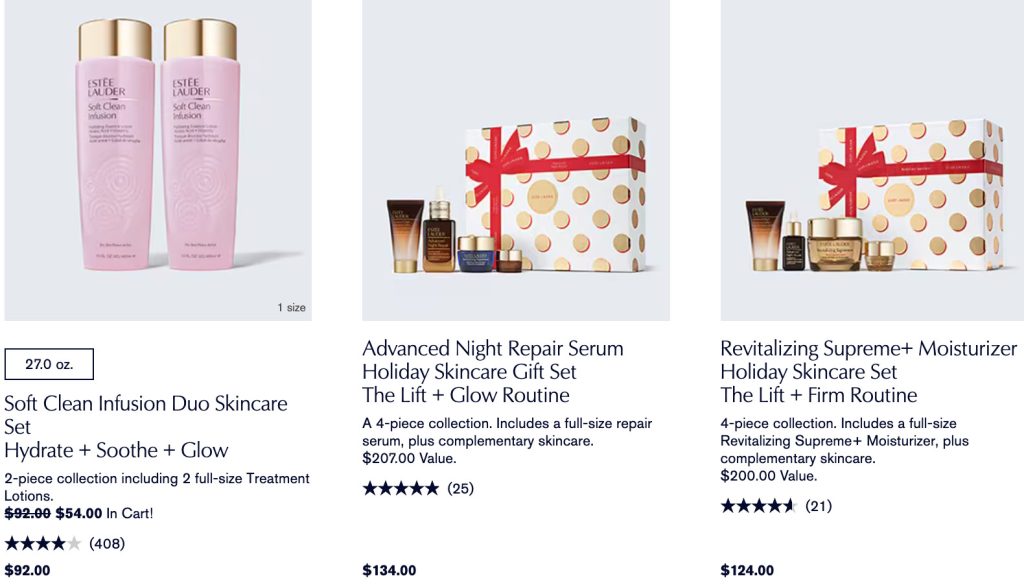Viewport: 1024px width, 585px height.
Task: Select the 27.0 oz. size option
Action: (x=49, y=365)
